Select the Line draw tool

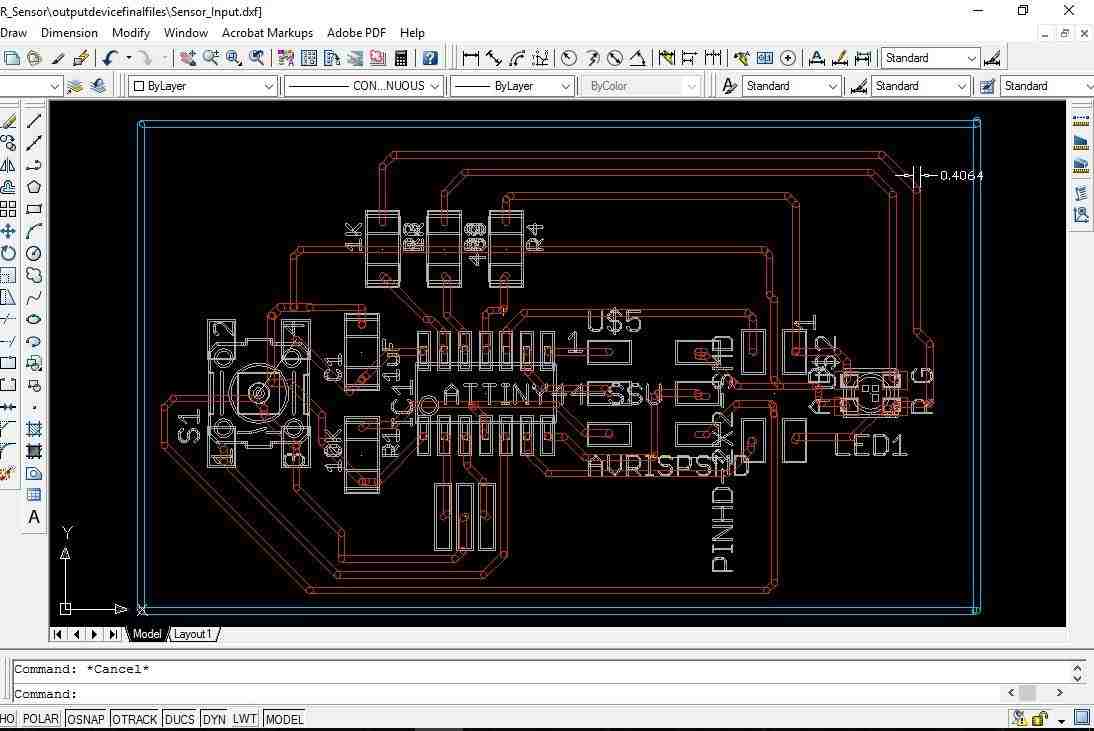pos(33,121)
